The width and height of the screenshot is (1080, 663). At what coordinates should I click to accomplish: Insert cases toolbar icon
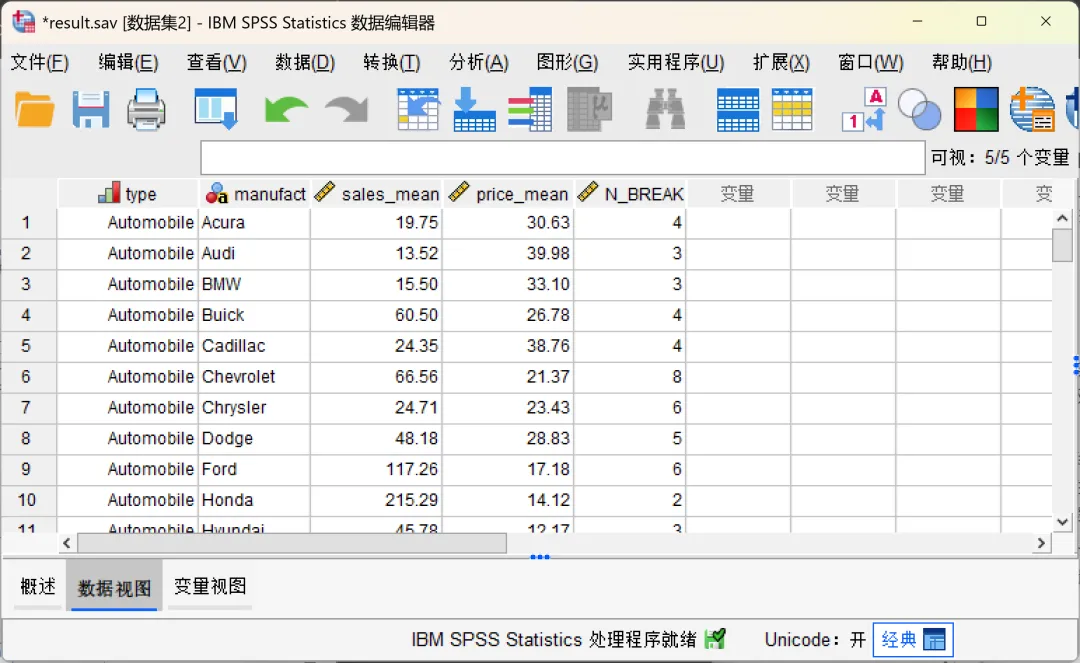coord(738,109)
